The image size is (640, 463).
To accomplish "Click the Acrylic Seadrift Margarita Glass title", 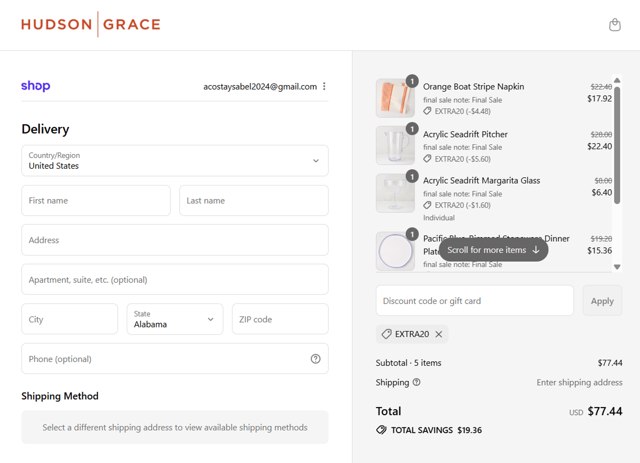I will pyautogui.click(x=482, y=180).
